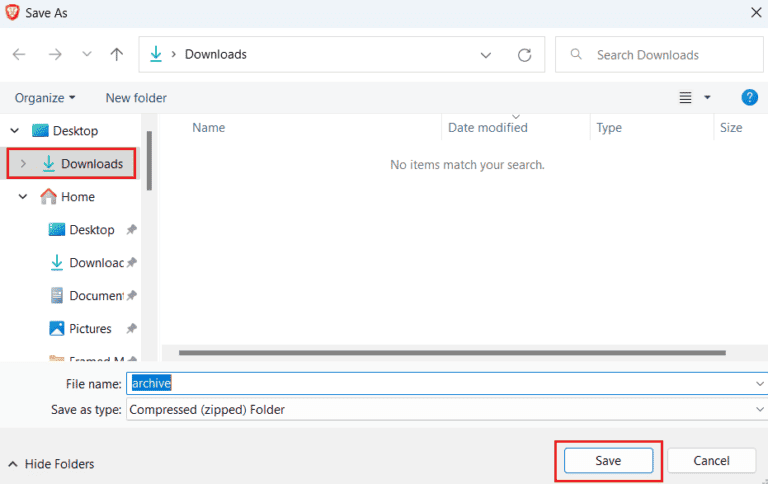Open the Pictures folder in sidebar
Screen dimensions: 768x484
tap(90, 329)
